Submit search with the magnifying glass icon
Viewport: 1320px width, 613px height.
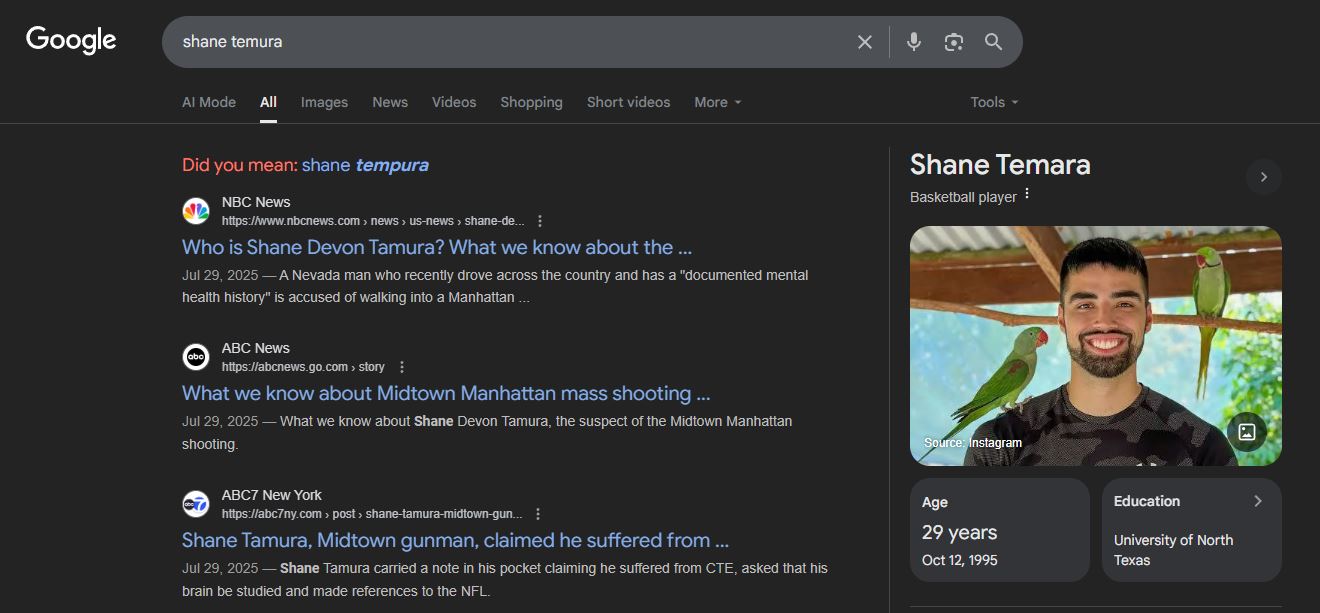[993, 42]
